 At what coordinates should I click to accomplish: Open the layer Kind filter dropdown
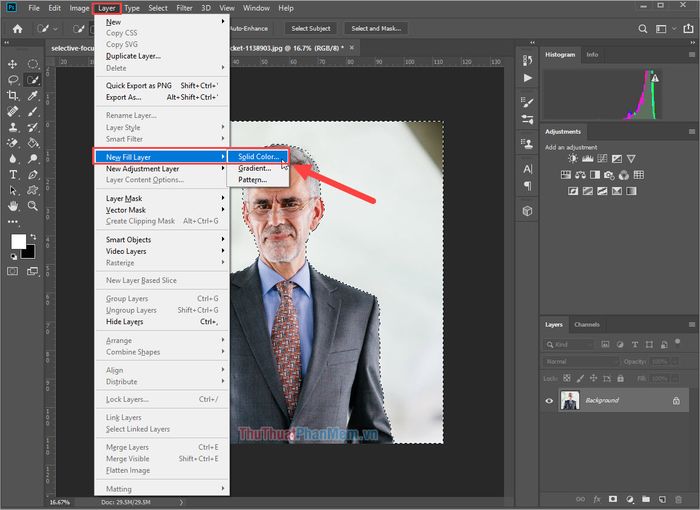coord(569,344)
